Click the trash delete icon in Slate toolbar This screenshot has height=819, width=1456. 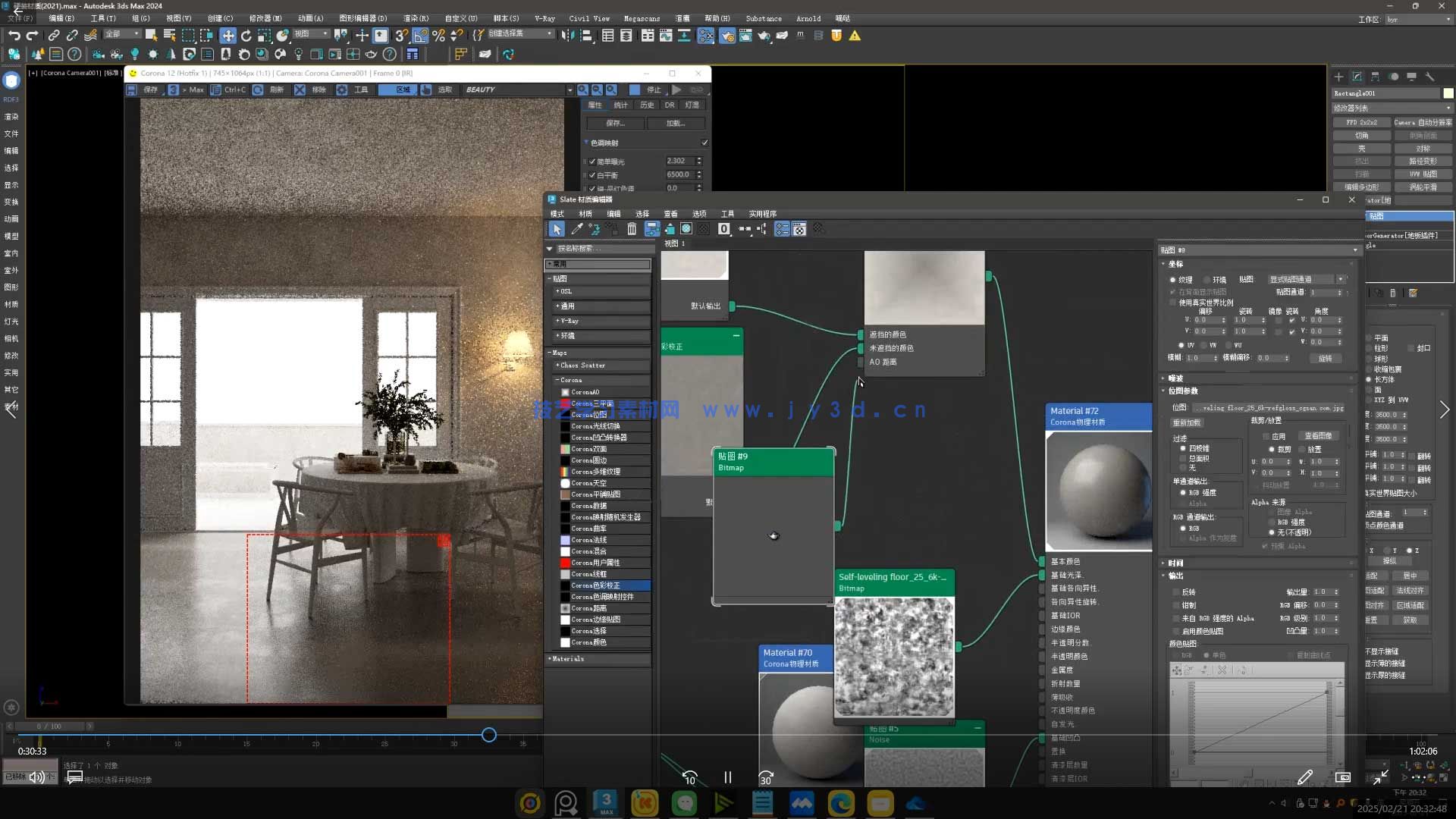point(631,229)
